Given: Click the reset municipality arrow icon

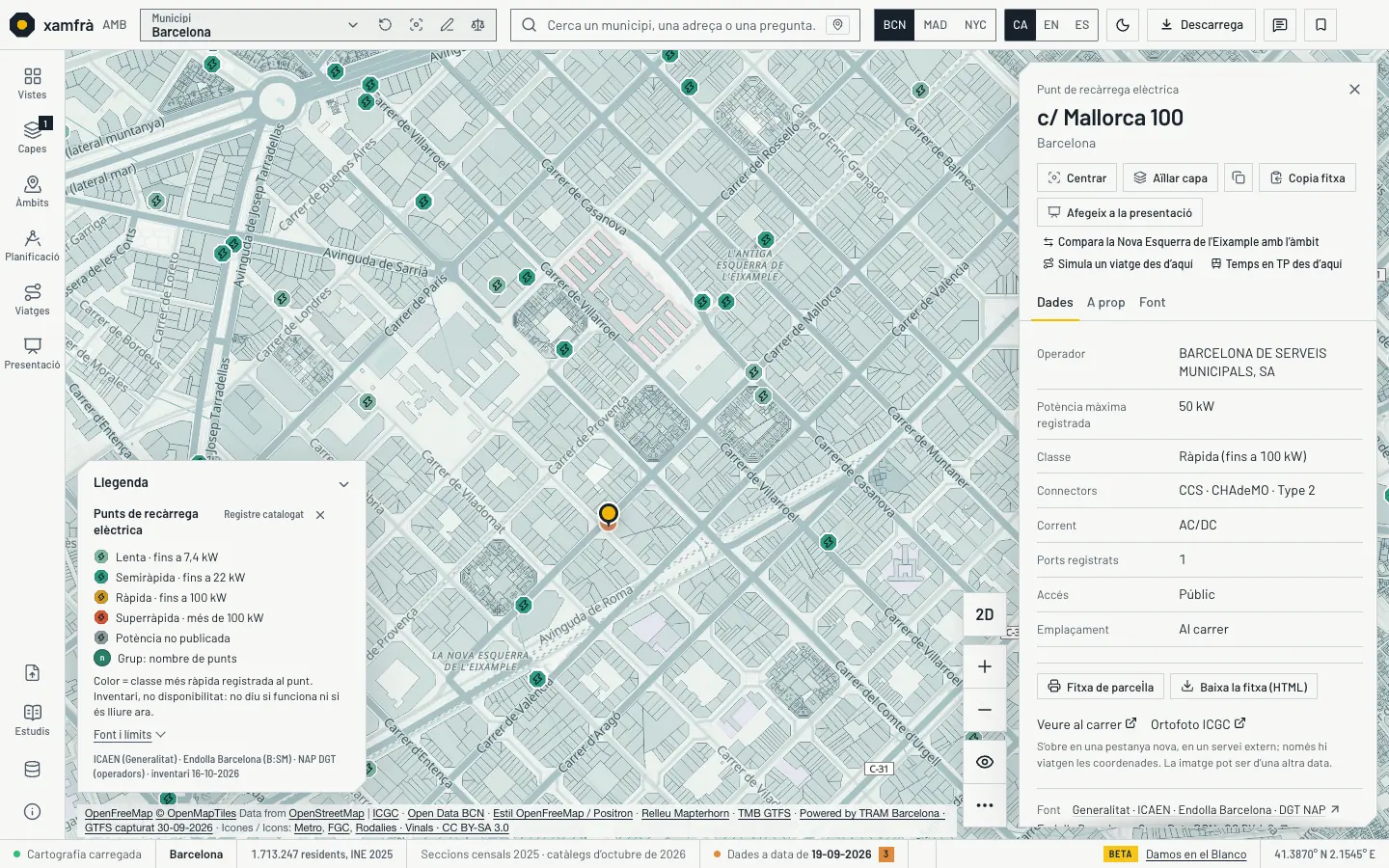Looking at the screenshot, I should (x=385, y=25).
